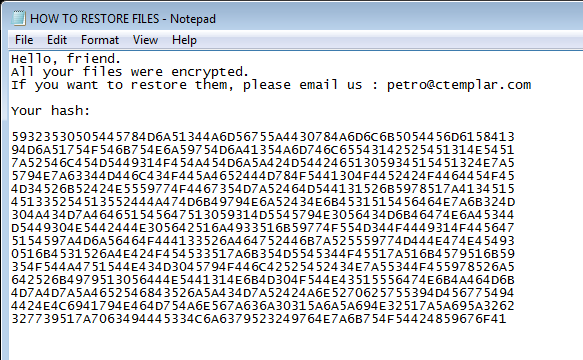Place cursor on 'Hello, friend.' line
This screenshot has width=583, height=360.
click(x=66, y=59)
